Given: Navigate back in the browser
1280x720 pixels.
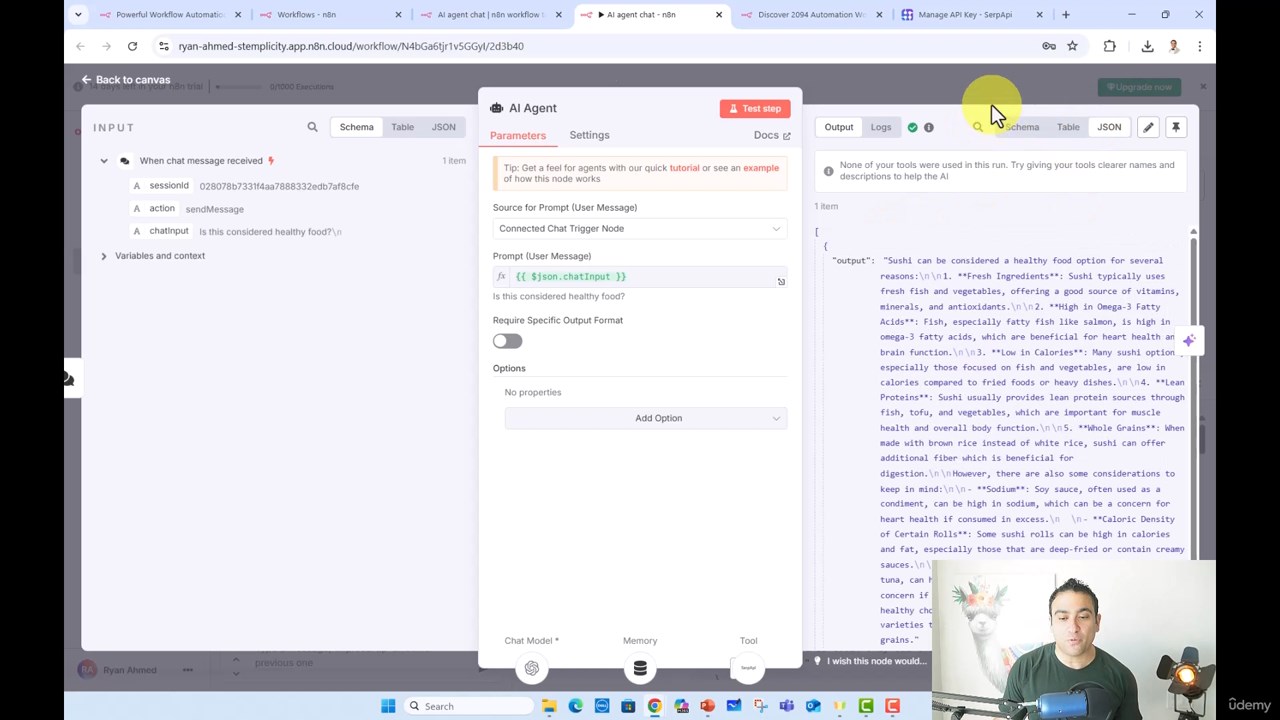Looking at the screenshot, I should coord(80,46).
